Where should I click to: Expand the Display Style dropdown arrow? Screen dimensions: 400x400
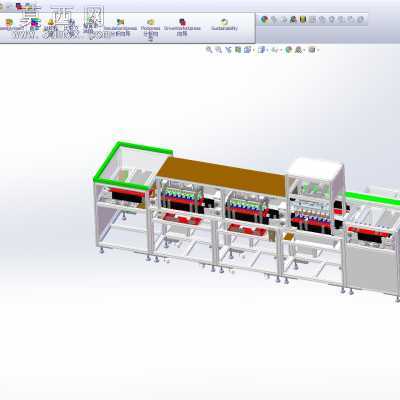tap(268, 50)
